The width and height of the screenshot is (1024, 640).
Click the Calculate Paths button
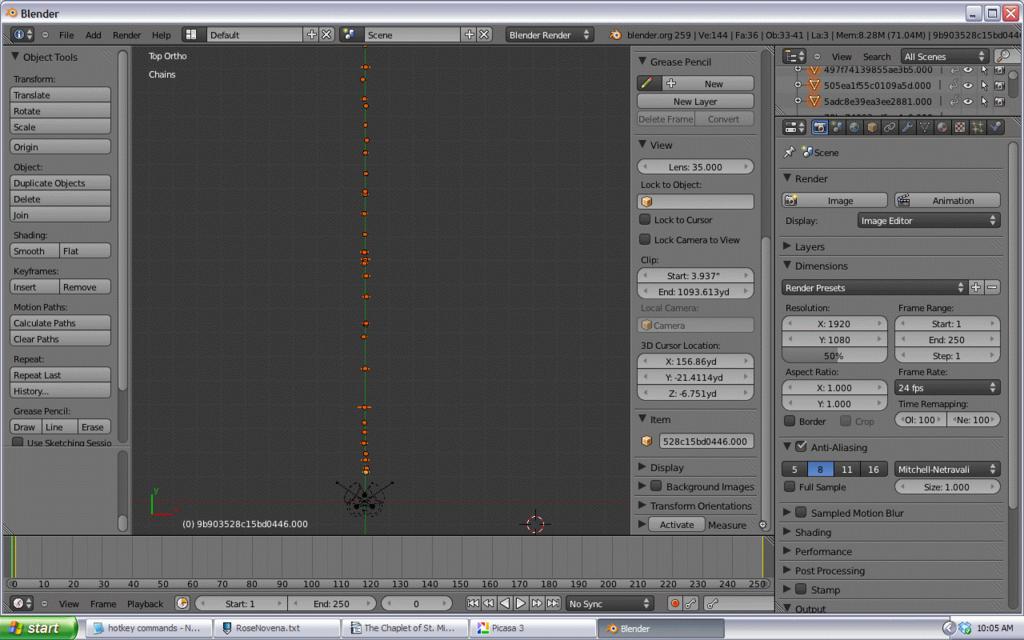tap(60, 323)
